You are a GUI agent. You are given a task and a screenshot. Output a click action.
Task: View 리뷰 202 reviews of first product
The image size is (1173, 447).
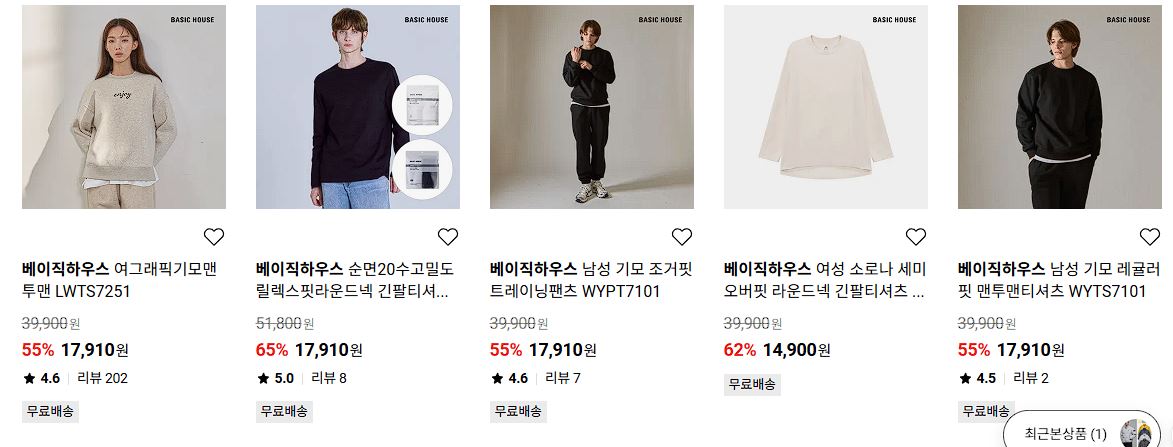point(105,378)
